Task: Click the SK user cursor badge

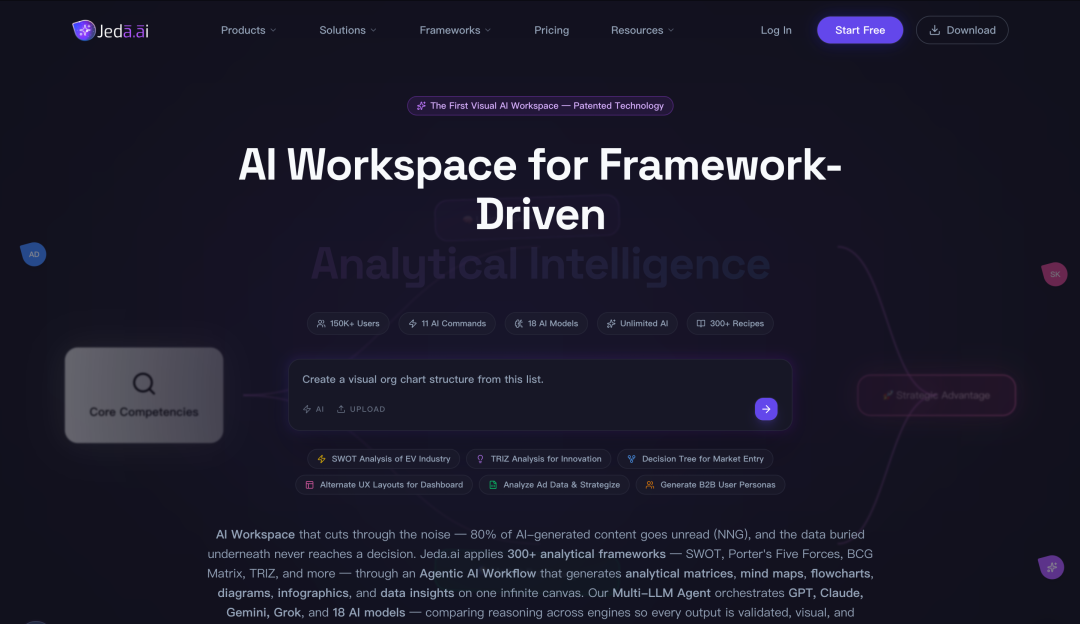Action: 1055,274
